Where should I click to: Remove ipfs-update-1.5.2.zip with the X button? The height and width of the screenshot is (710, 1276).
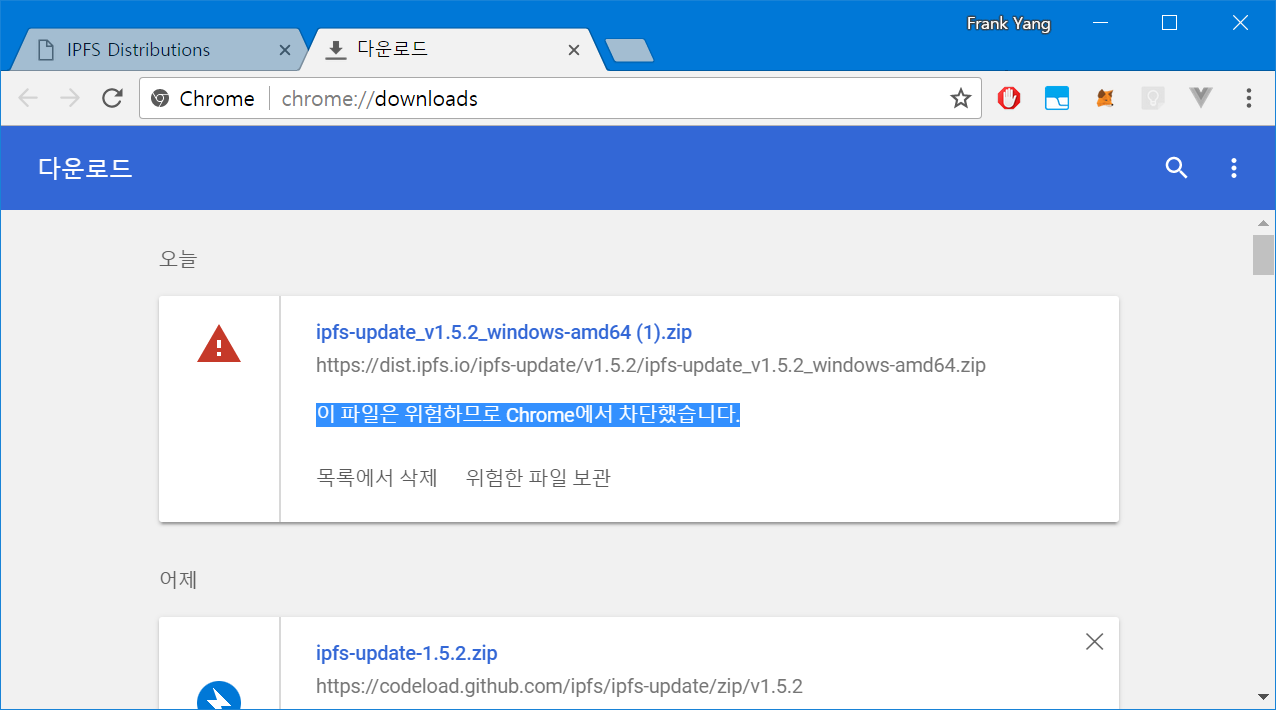pos(1095,642)
